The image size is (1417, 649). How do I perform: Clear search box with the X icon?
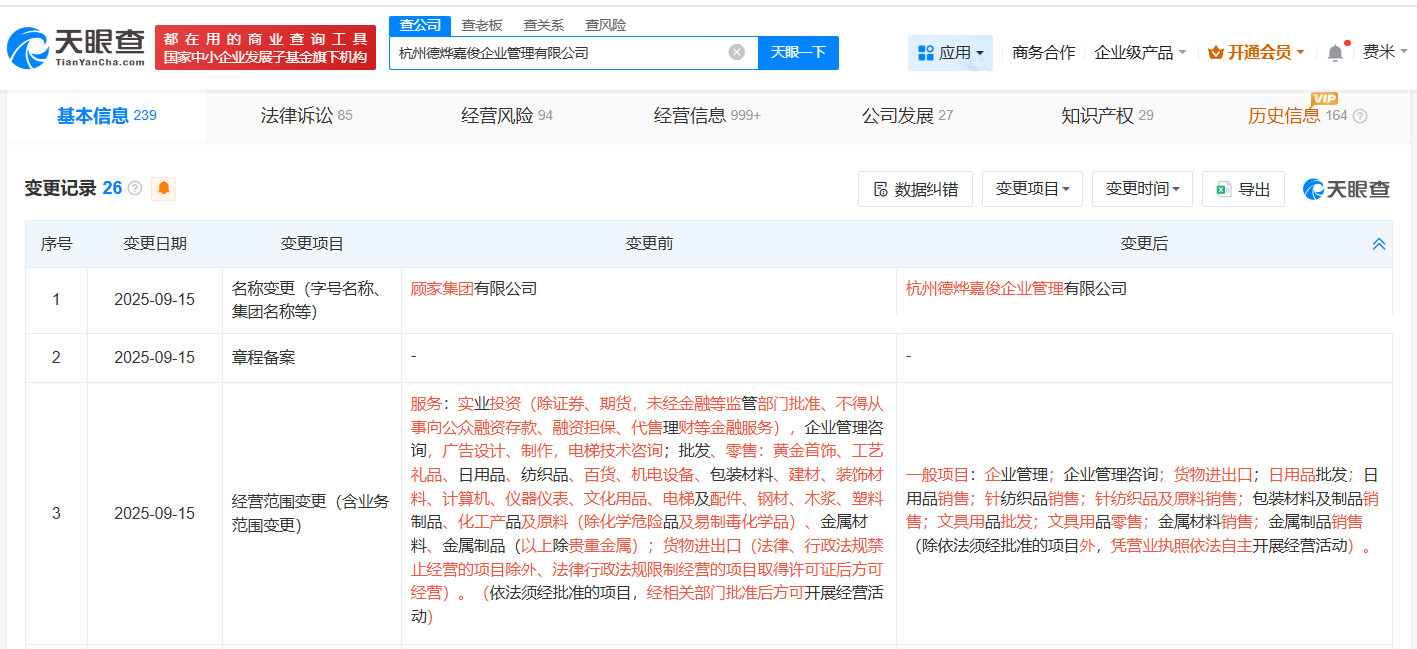click(737, 52)
